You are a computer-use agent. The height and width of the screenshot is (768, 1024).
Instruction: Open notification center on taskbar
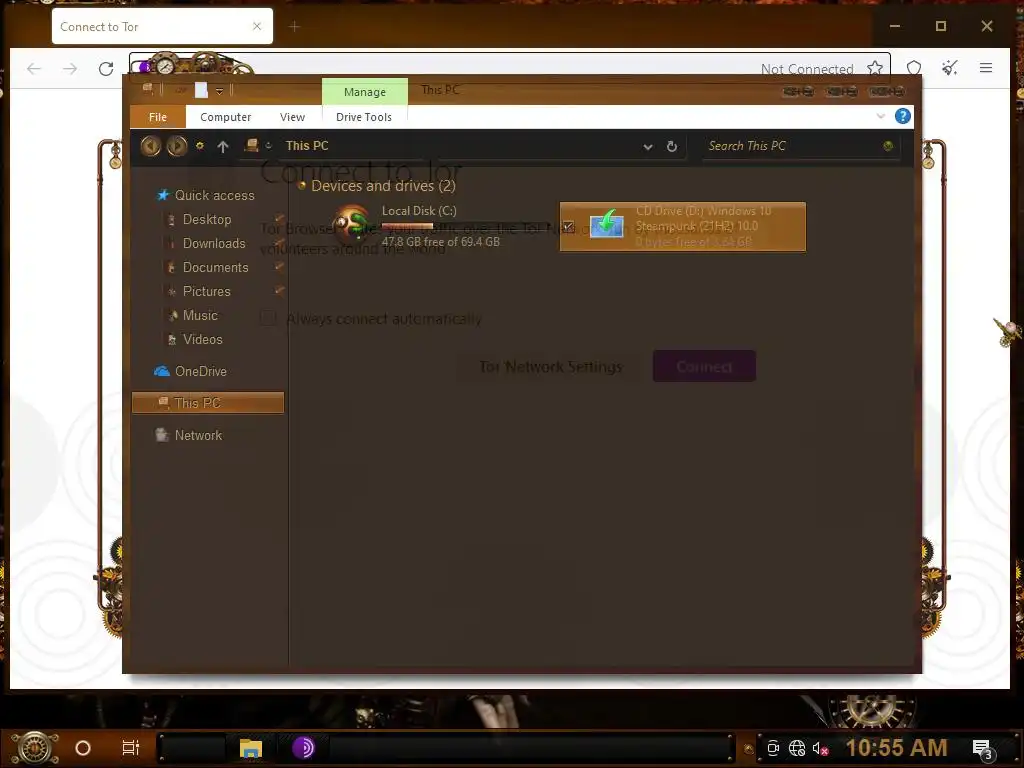click(982, 749)
